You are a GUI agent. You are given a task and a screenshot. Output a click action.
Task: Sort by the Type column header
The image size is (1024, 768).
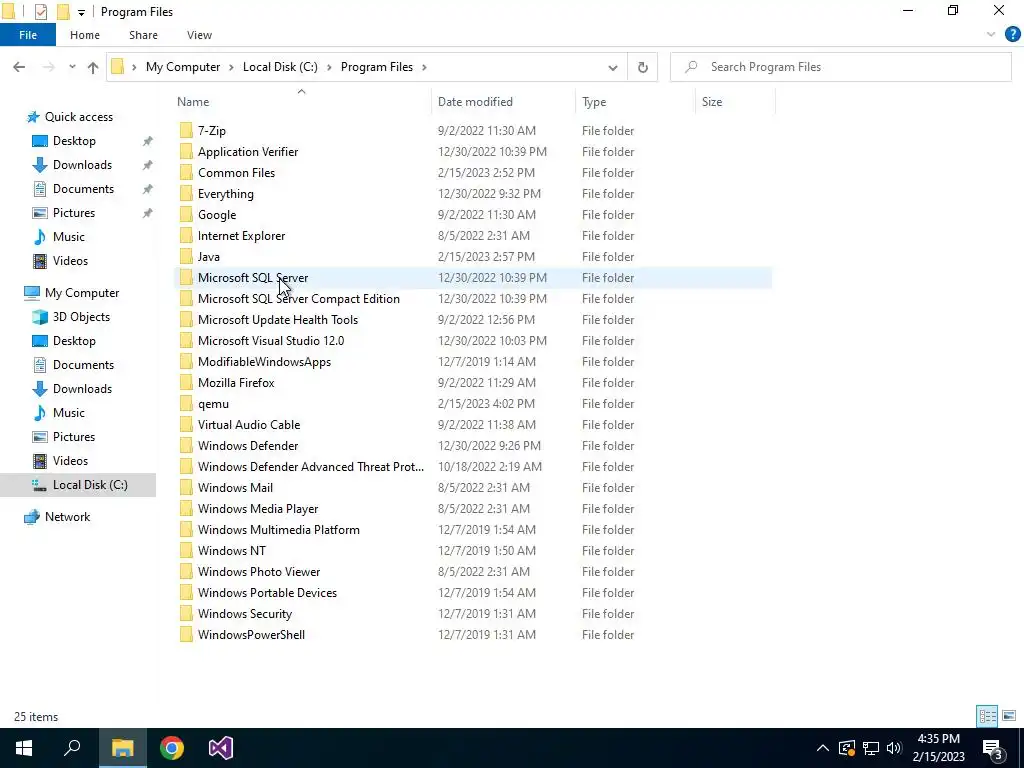(594, 102)
